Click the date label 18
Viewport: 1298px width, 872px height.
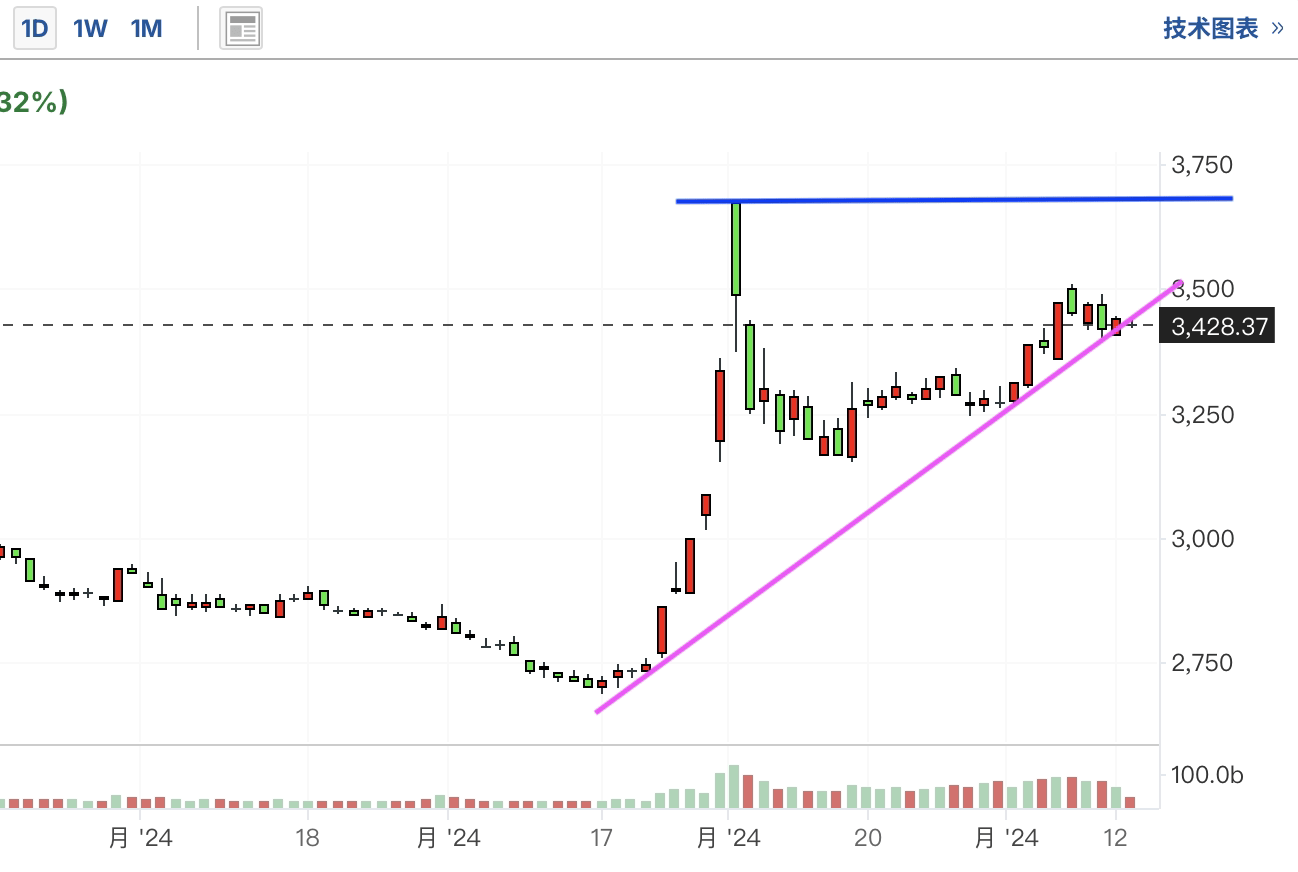tap(307, 837)
